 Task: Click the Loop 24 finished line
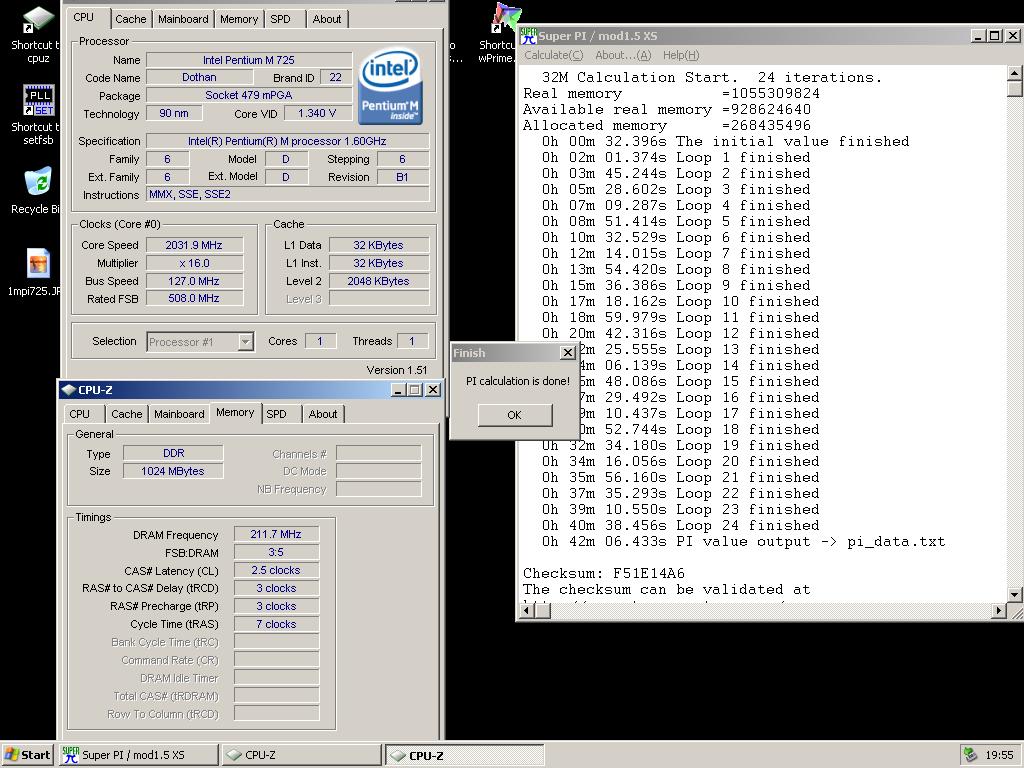coord(680,525)
